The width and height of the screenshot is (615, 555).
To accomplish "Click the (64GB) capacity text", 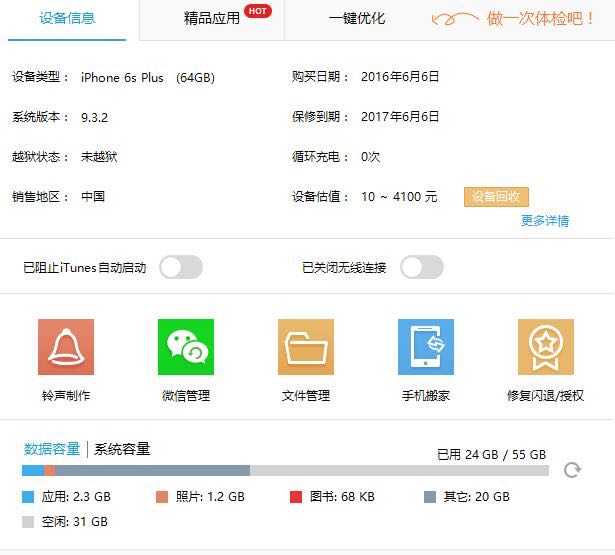I will pos(195,78).
